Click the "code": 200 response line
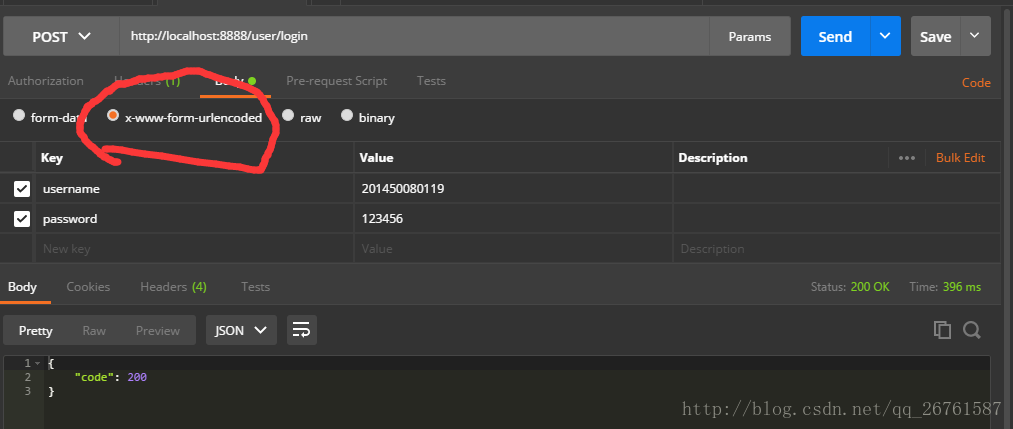The width and height of the screenshot is (1013, 429). (111, 377)
